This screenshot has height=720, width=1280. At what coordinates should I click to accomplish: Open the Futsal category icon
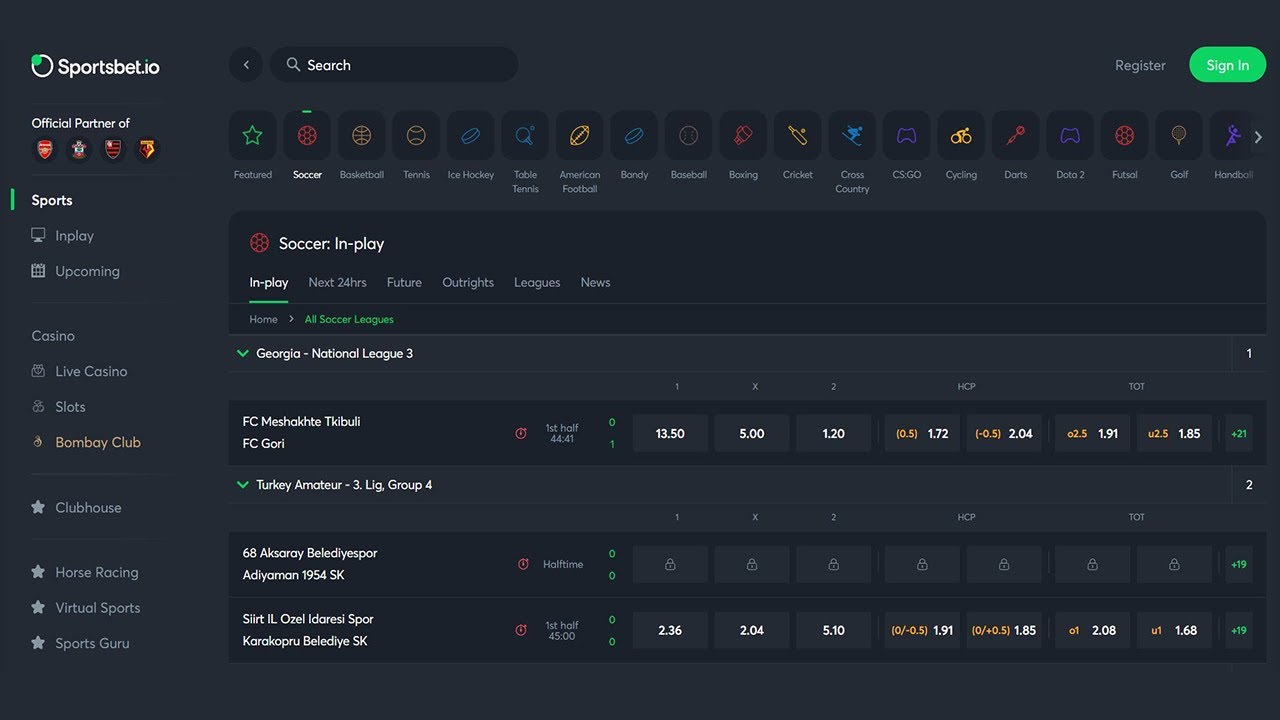[x=1125, y=135]
